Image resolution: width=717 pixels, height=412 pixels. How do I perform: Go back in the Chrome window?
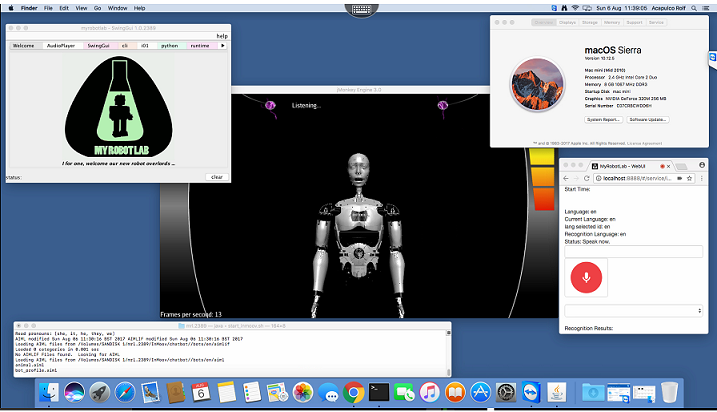566,178
